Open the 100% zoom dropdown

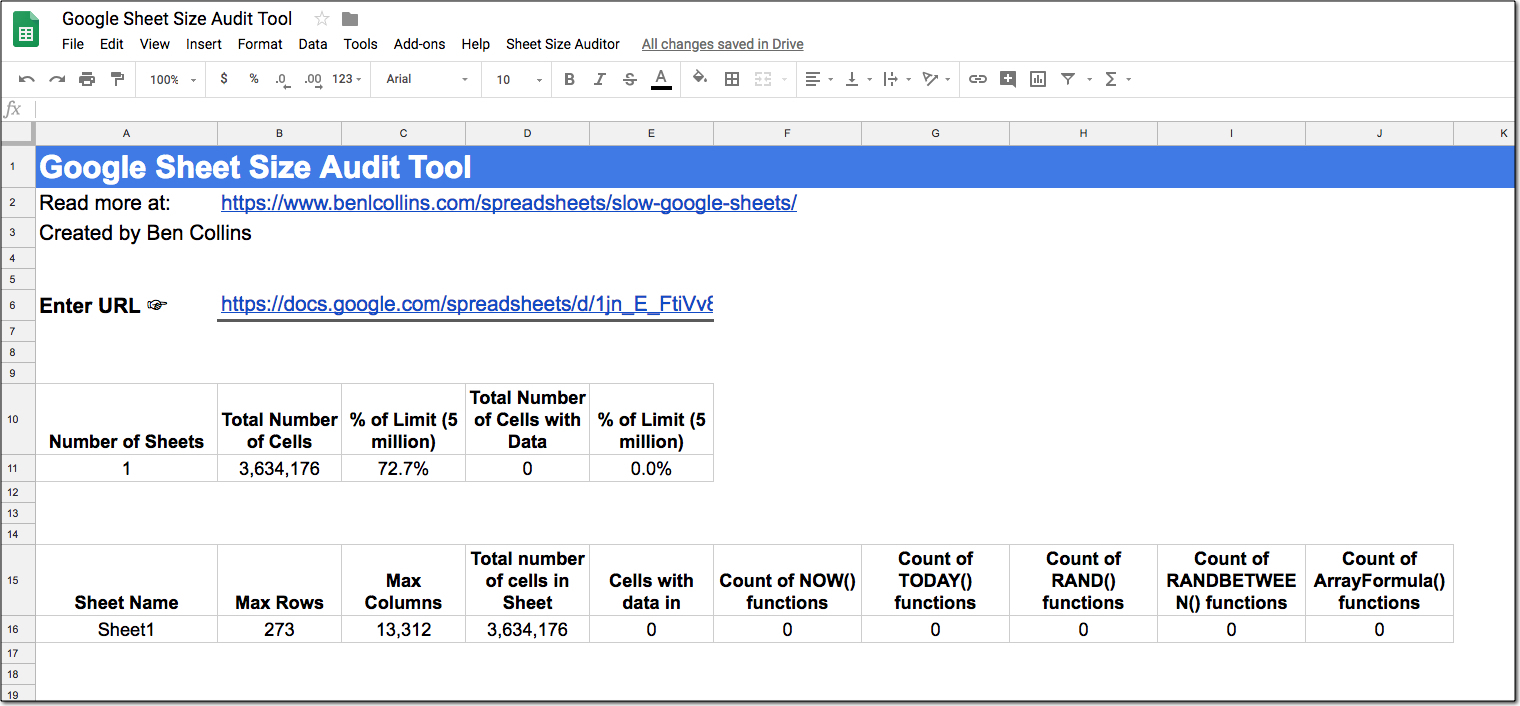[173, 79]
